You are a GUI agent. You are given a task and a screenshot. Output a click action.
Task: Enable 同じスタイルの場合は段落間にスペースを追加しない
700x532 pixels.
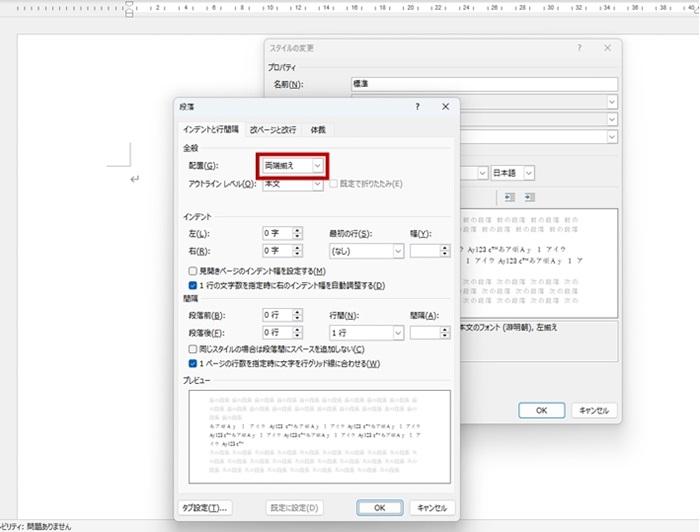pos(193,349)
